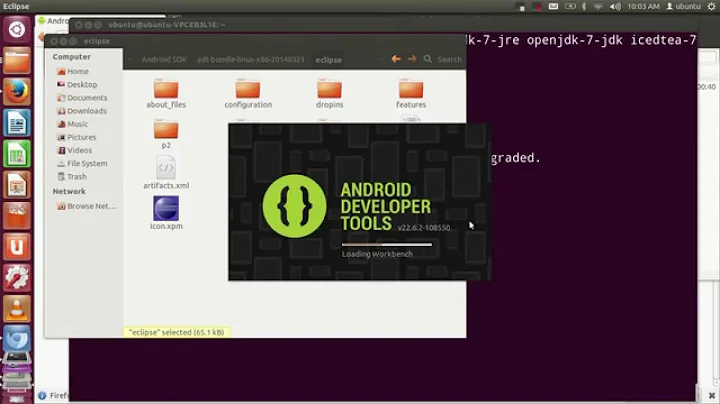Open Bluetooth indicator in top panel
720x404 pixels.
[584, 6]
